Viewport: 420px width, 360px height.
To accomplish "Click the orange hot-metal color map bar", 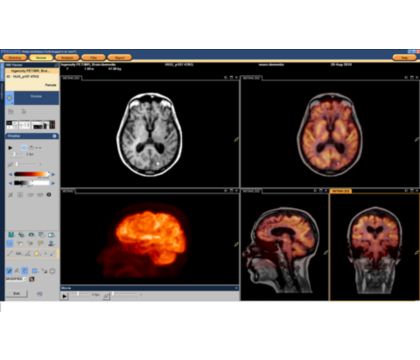I will click(x=32, y=174).
